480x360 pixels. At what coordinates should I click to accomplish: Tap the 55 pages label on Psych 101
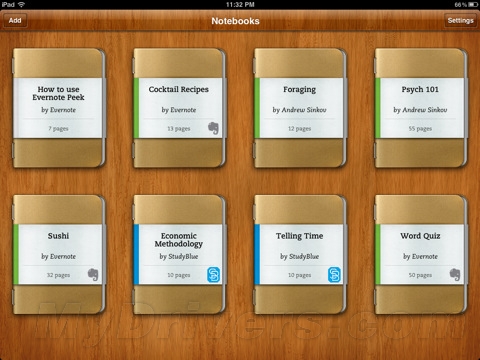click(420, 128)
